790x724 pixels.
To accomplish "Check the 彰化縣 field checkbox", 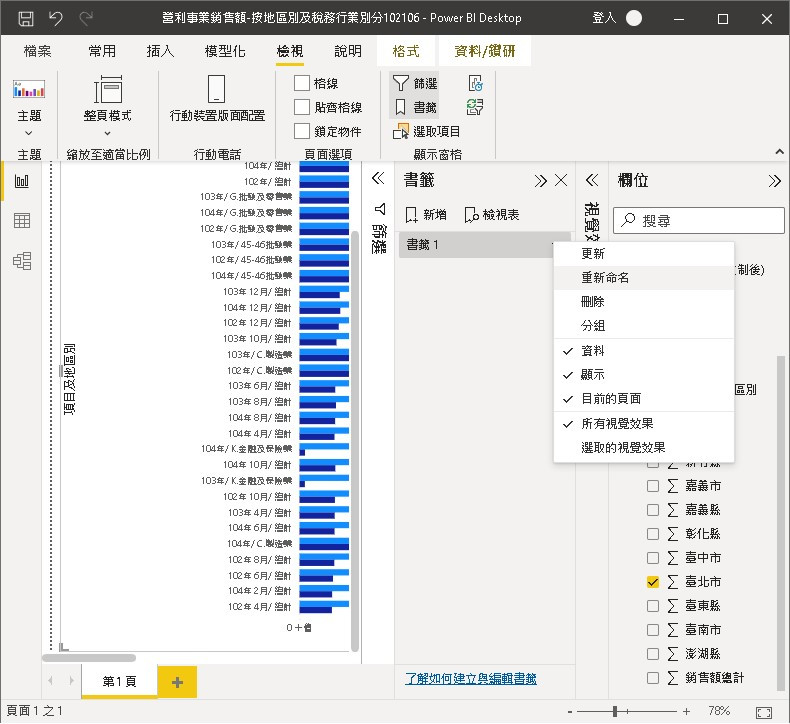I will tap(652, 534).
